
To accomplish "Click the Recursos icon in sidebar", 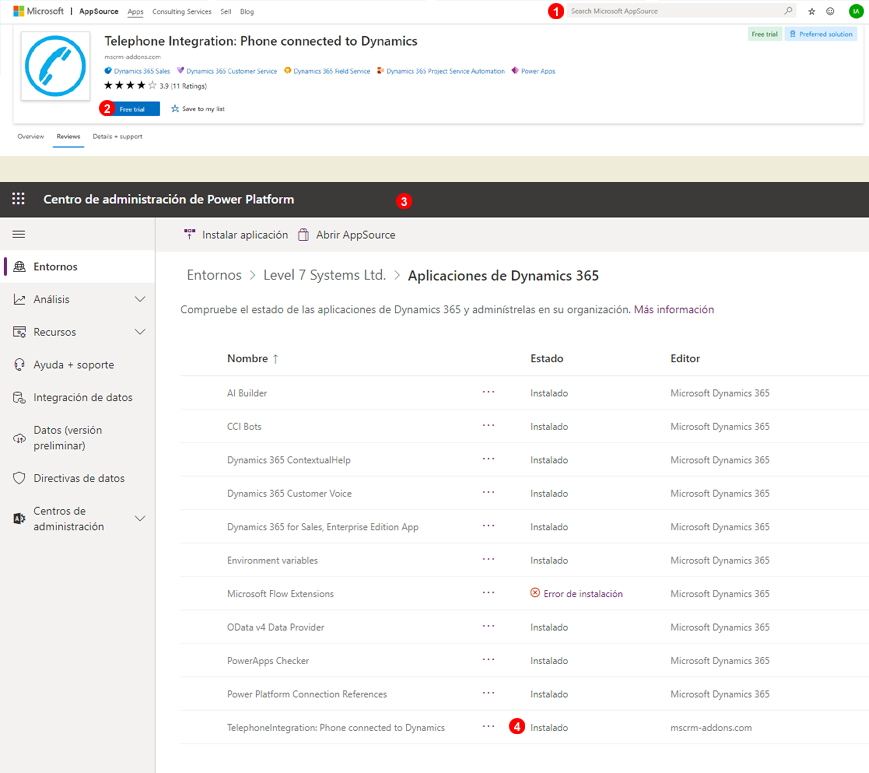I will 19,332.
